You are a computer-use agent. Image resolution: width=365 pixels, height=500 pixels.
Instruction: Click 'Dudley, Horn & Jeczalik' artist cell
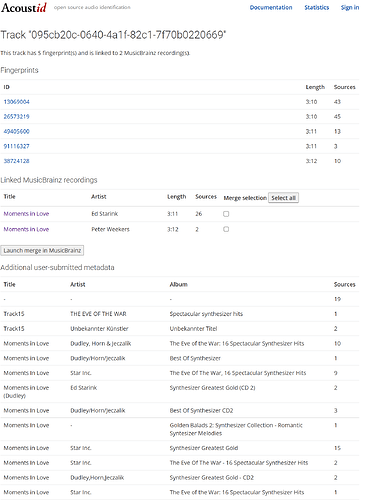pos(101,343)
